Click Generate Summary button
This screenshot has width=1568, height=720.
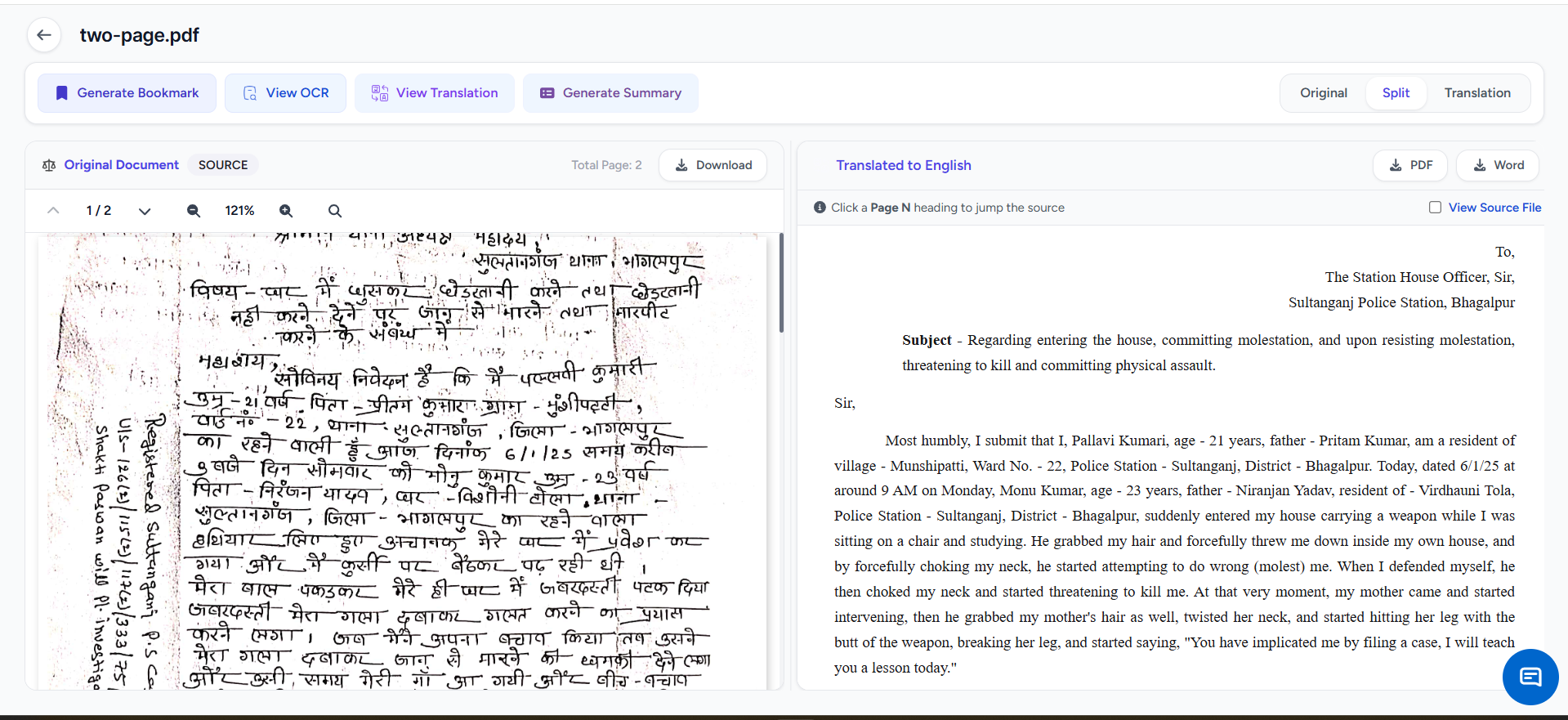(x=610, y=93)
